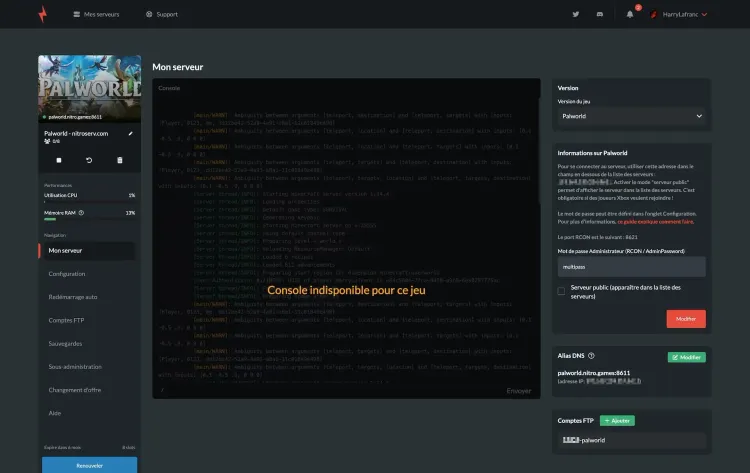Click the green Alias DNS Modifier button

coord(686,357)
